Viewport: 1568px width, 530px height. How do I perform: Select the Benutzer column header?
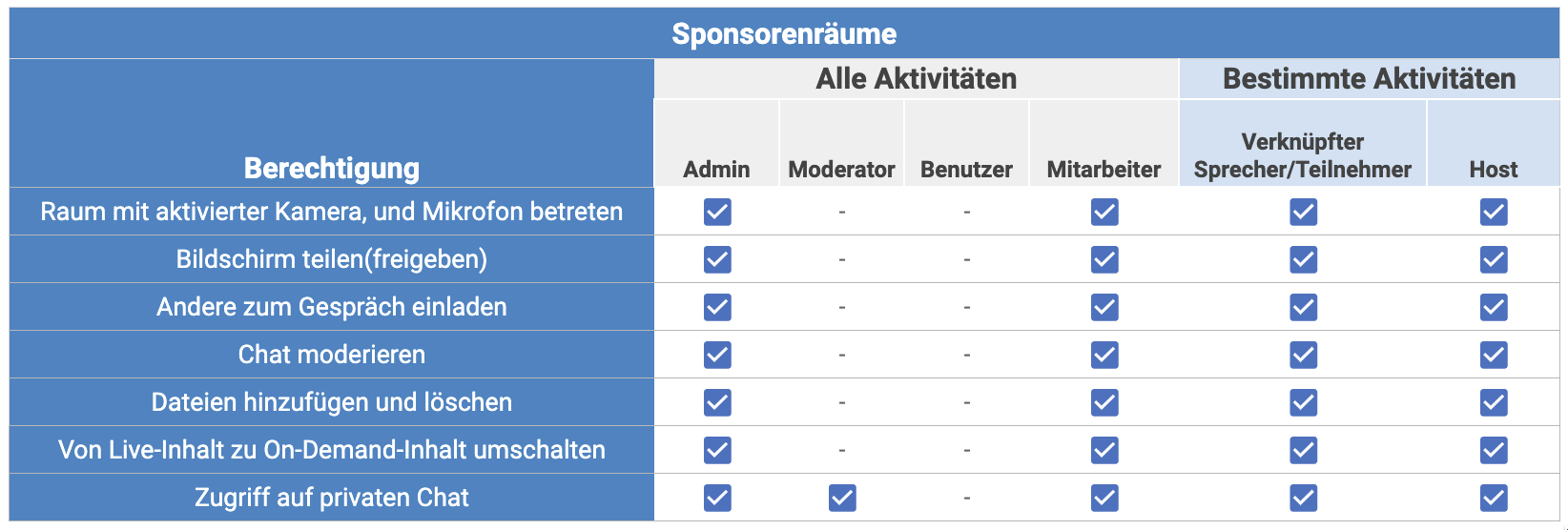pyautogui.click(x=966, y=170)
